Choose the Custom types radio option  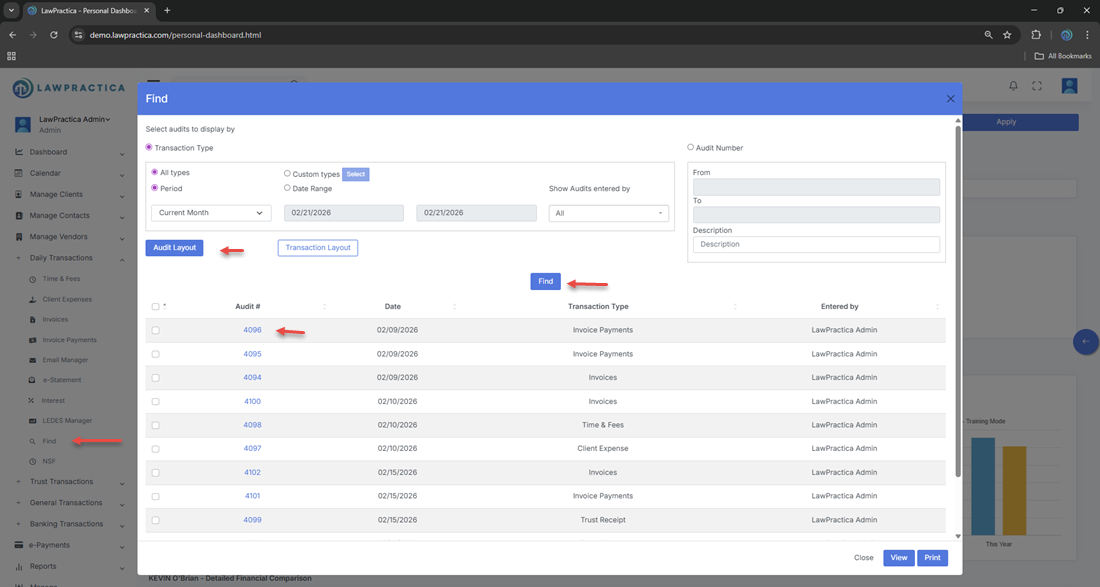(x=288, y=174)
